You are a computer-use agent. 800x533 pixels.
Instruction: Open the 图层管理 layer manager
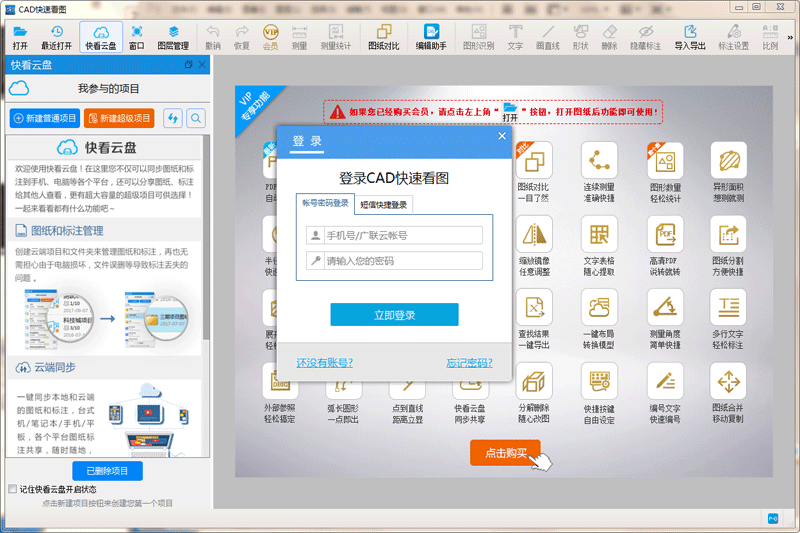pos(173,37)
